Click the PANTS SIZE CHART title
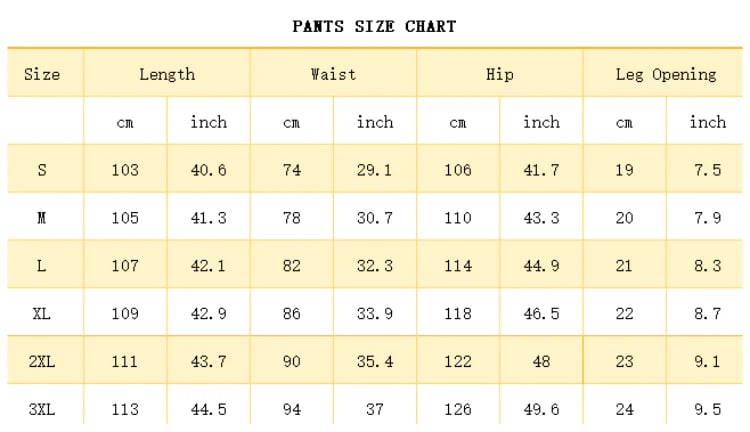Viewport: 750px width, 432px height. pyautogui.click(x=374, y=26)
